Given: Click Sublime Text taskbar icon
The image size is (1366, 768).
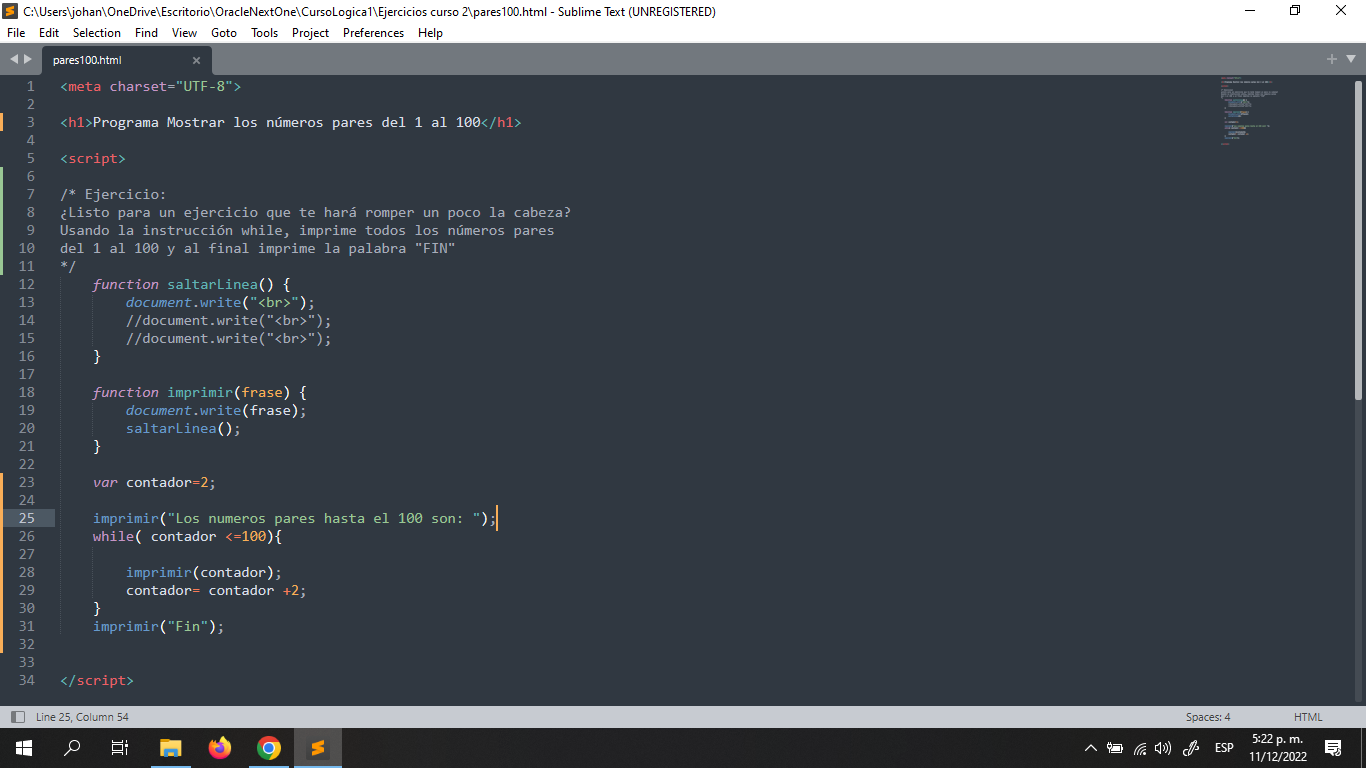Looking at the screenshot, I should pyautogui.click(x=318, y=747).
